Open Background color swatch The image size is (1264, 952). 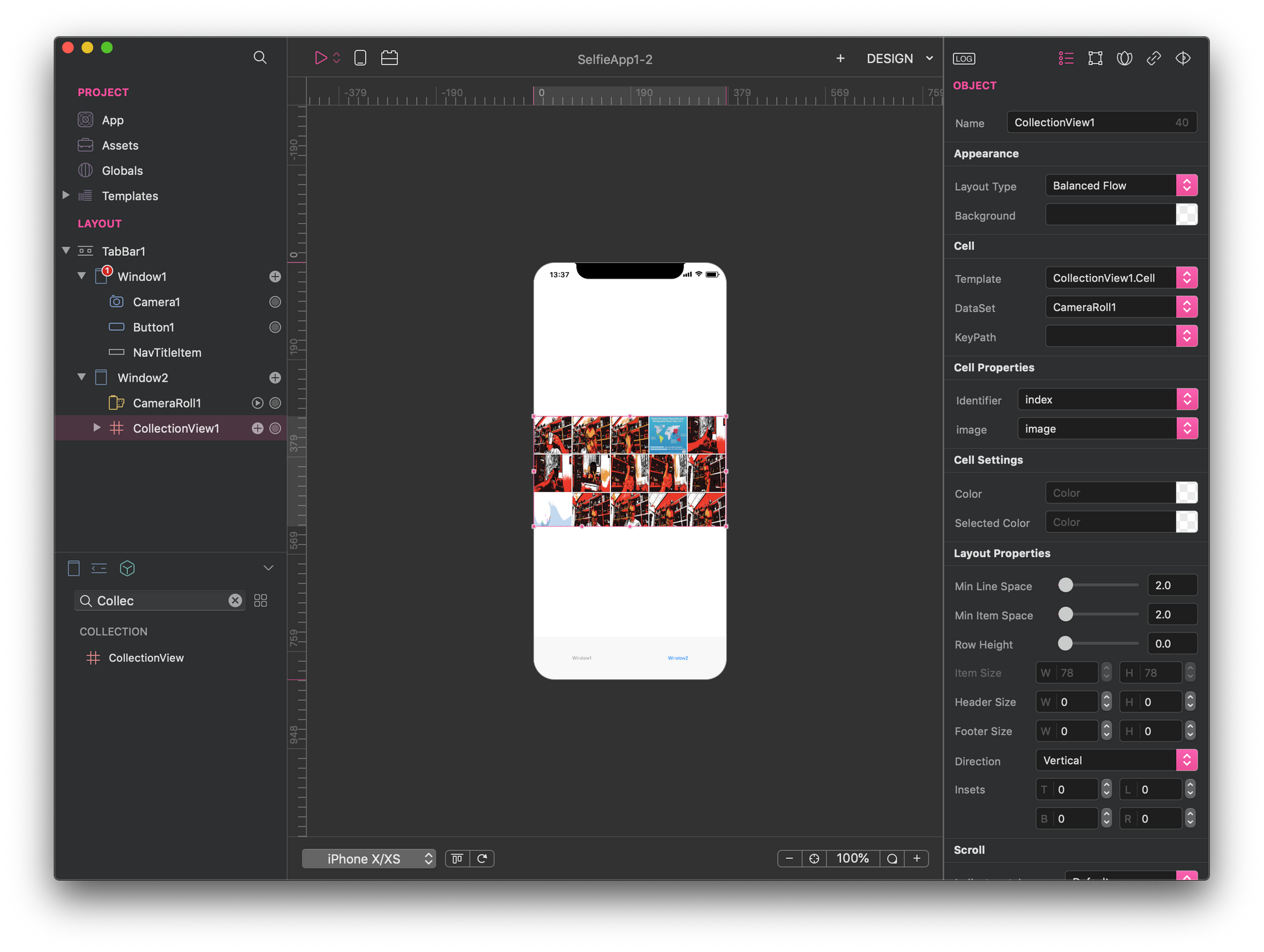point(1186,215)
